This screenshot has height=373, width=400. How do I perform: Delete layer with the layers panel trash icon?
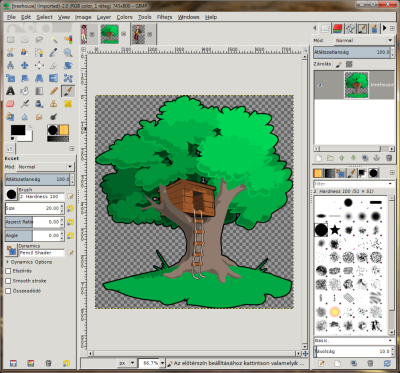point(389,158)
